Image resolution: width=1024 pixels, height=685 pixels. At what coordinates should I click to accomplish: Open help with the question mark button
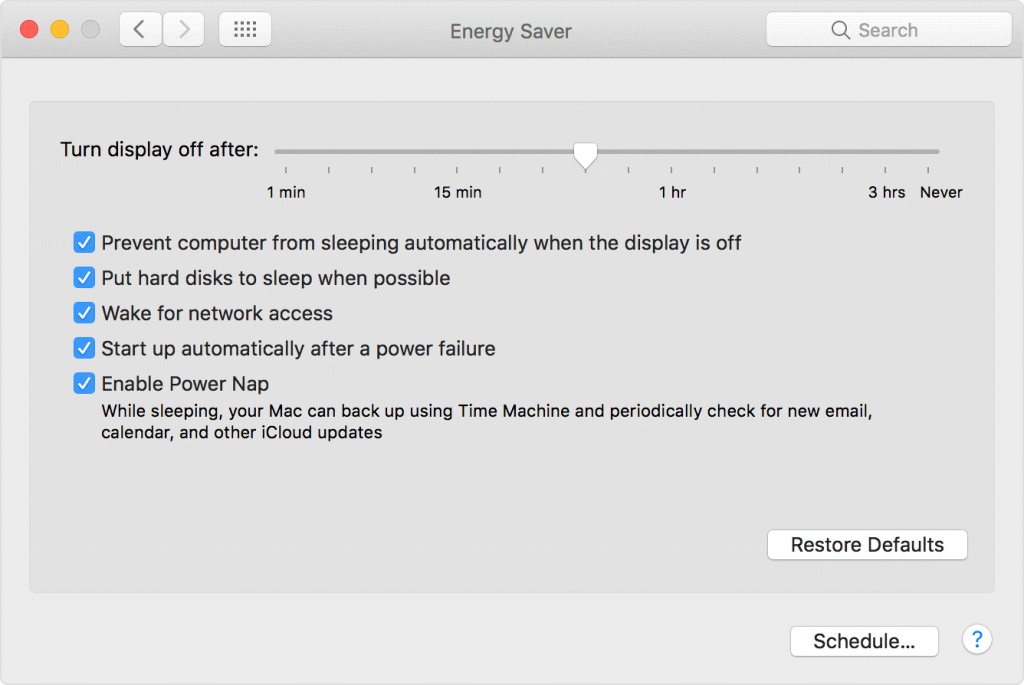click(x=977, y=639)
